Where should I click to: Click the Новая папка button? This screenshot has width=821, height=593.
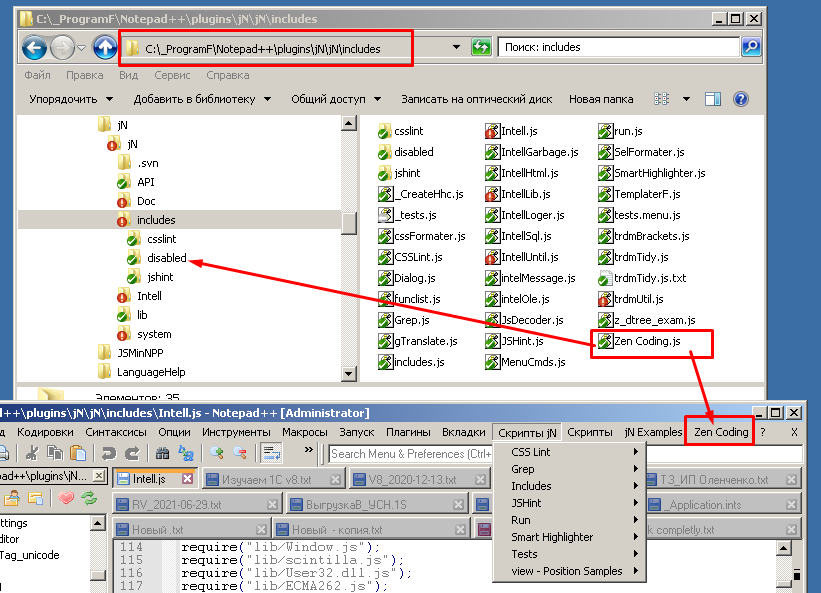[x=601, y=99]
